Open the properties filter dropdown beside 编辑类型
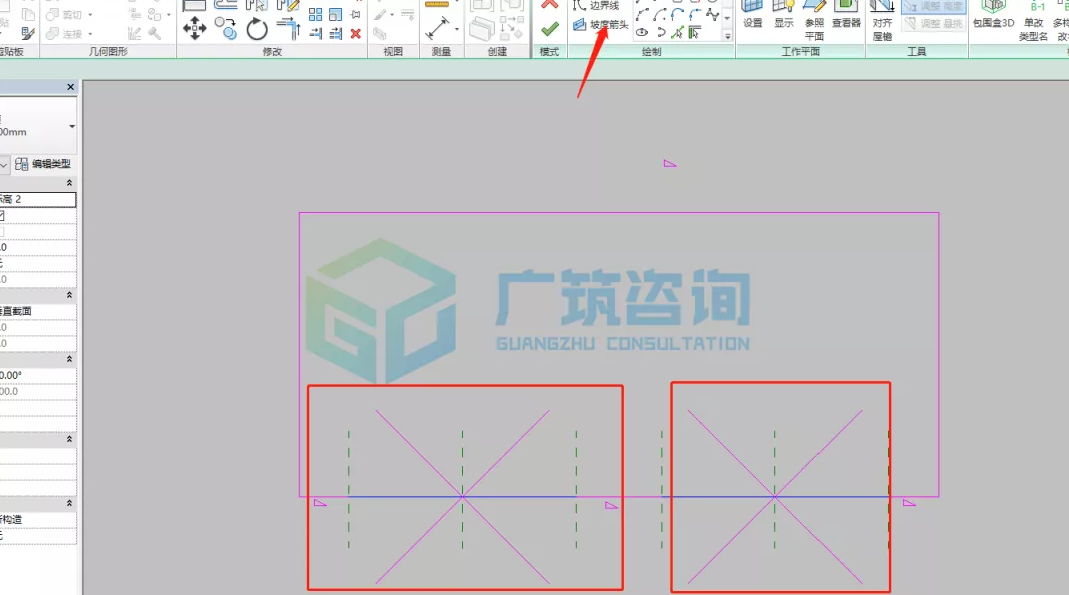The width and height of the screenshot is (1069, 595). (x=4, y=164)
